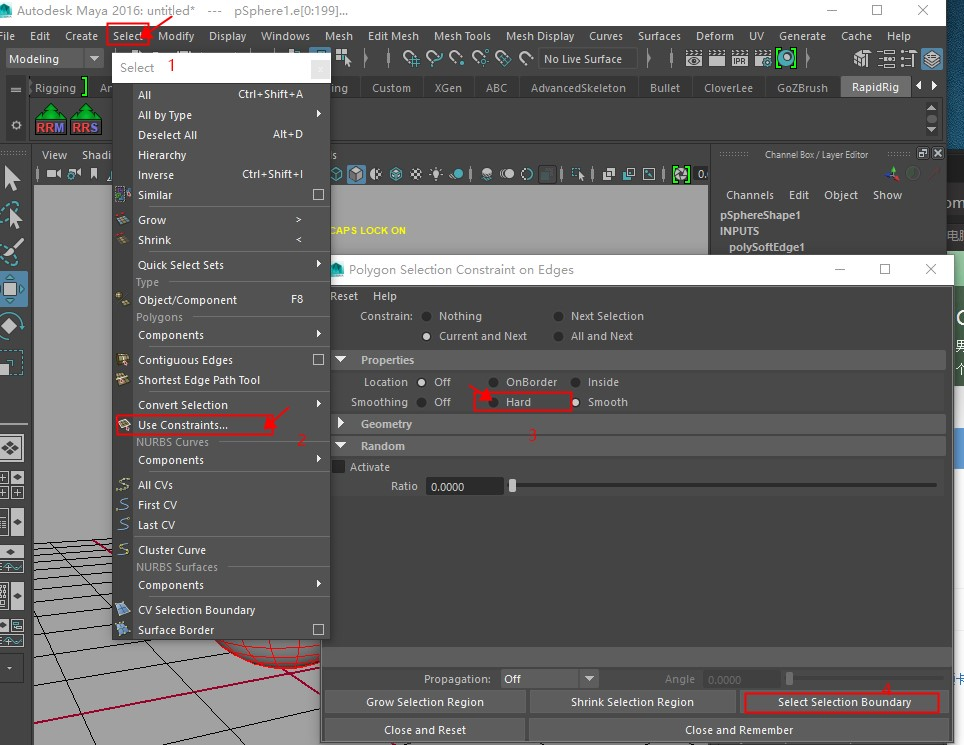The width and height of the screenshot is (964, 745).
Task: Collapse the Properties section
Action: [341, 360]
